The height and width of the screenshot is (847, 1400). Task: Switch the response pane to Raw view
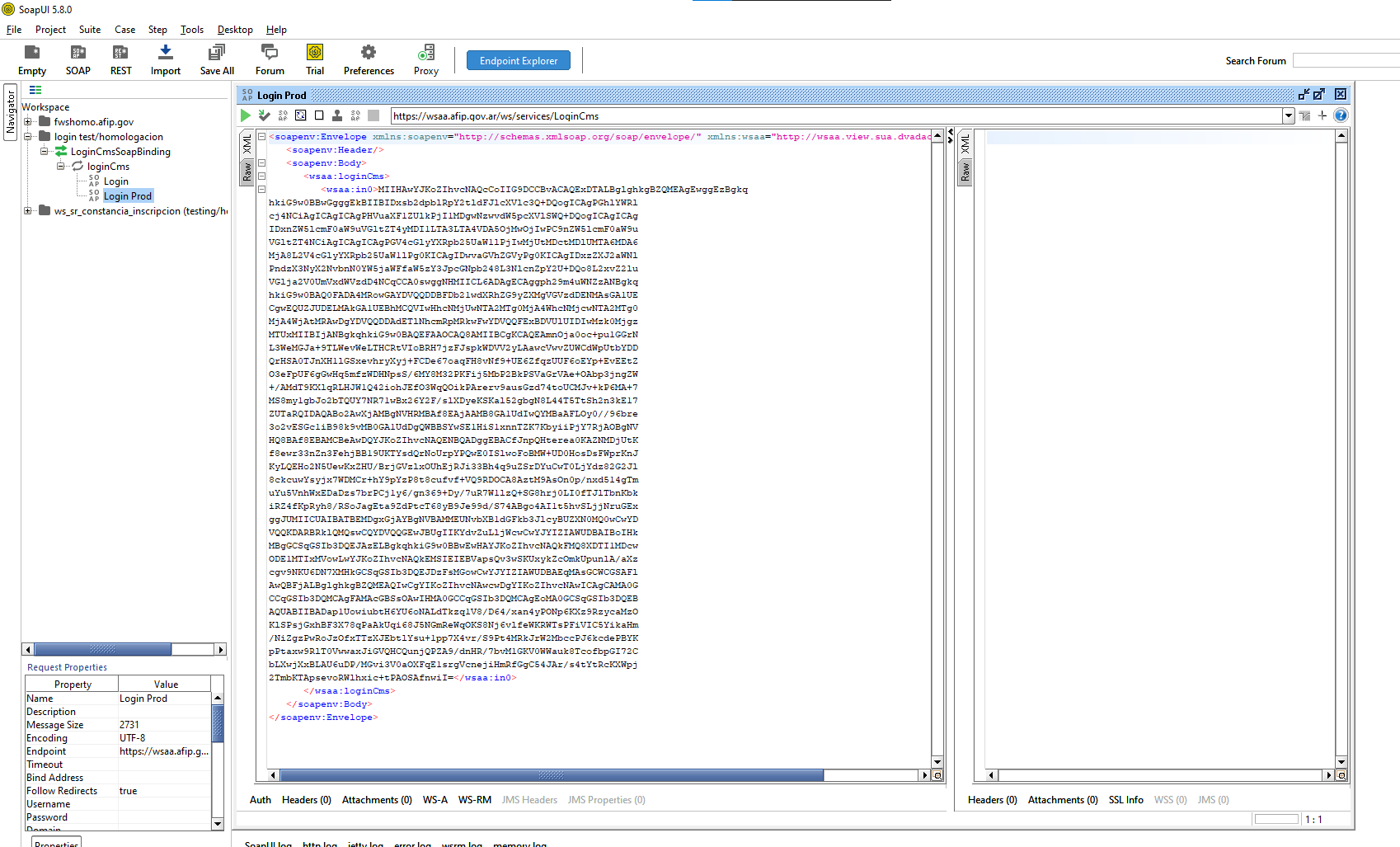click(965, 172)
